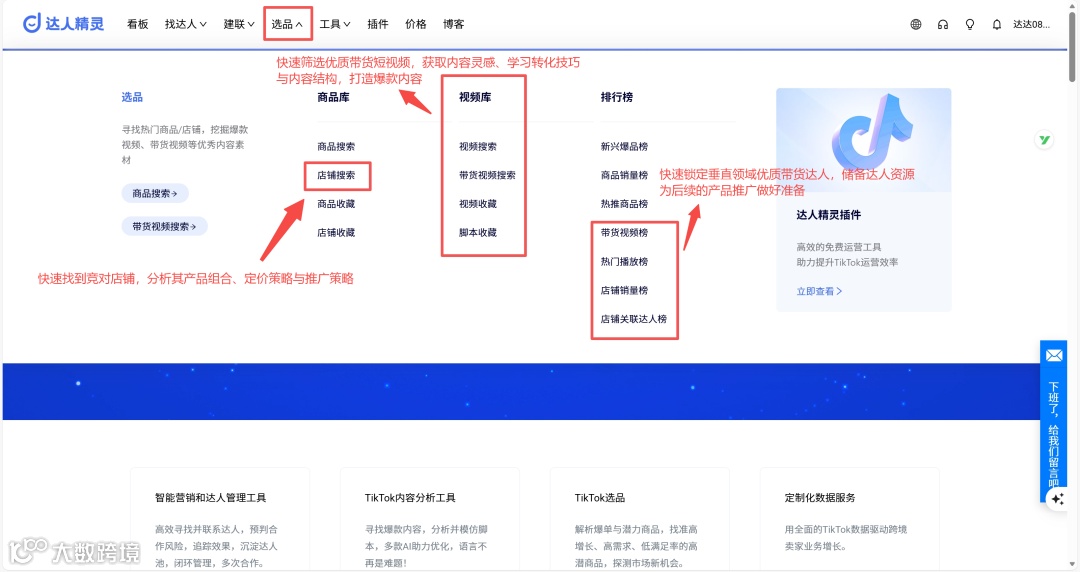
Task: Open 脚本收藏
Action: pyautogui.click(x=478, y=233)
